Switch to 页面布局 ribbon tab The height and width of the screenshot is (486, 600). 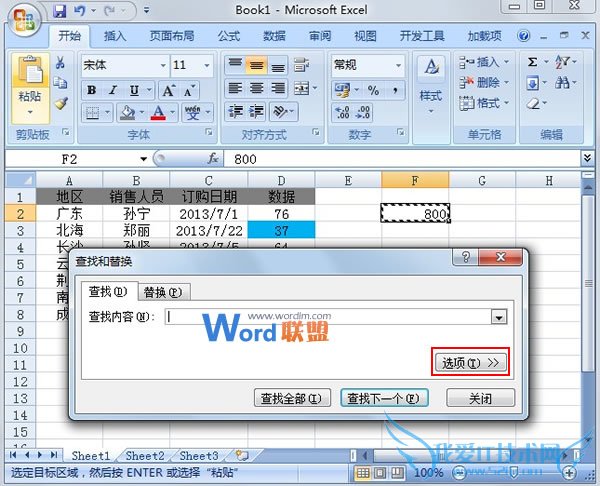coord(172,36)
